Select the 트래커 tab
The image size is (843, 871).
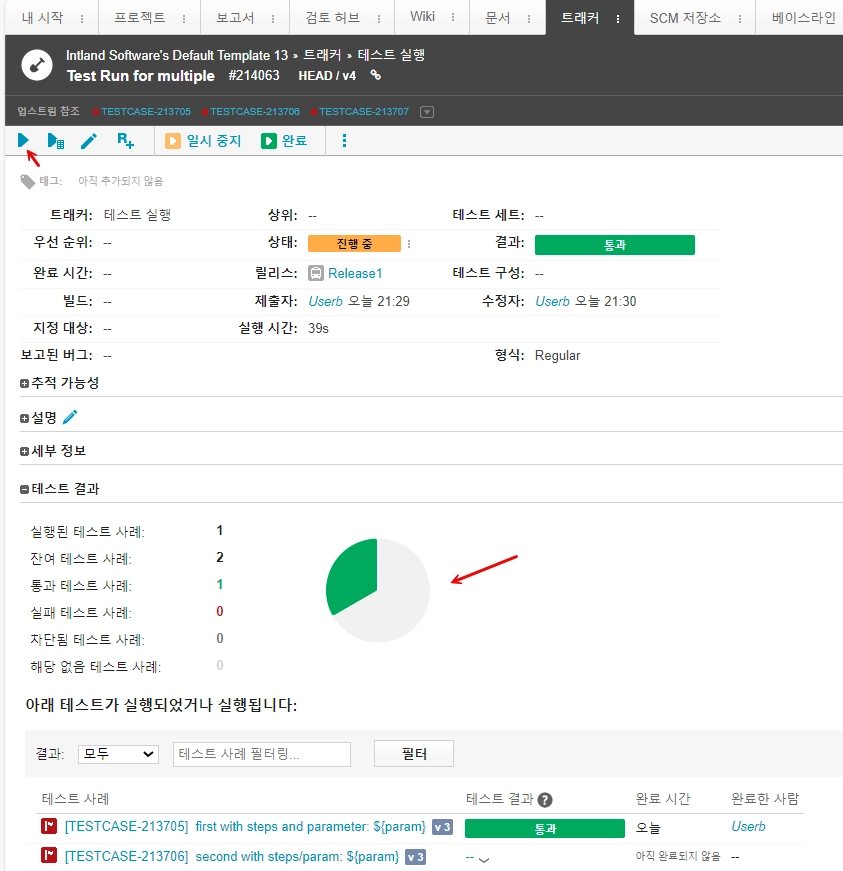(580, 18)
